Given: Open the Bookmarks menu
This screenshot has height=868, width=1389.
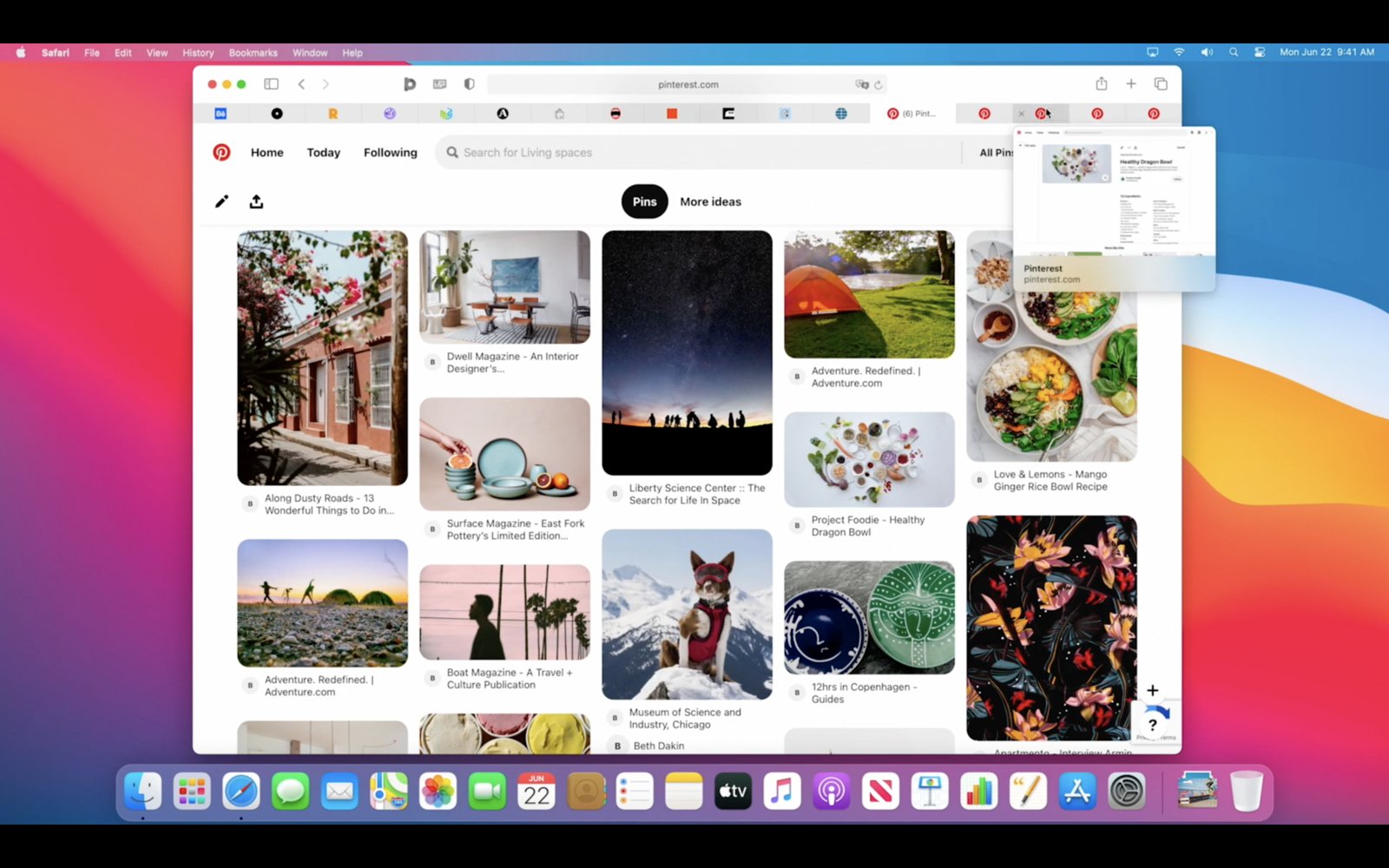Looking at the screenshot, I should coord(253,52).
